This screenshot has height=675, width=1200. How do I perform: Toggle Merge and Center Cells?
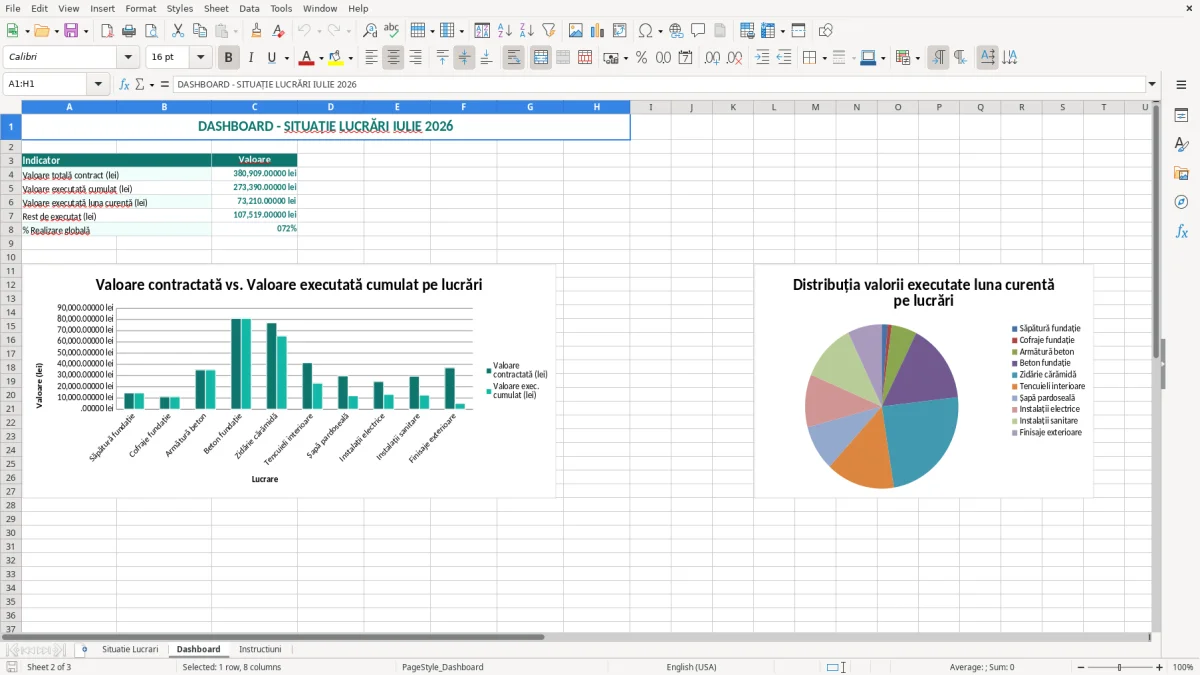coord(541,58)
